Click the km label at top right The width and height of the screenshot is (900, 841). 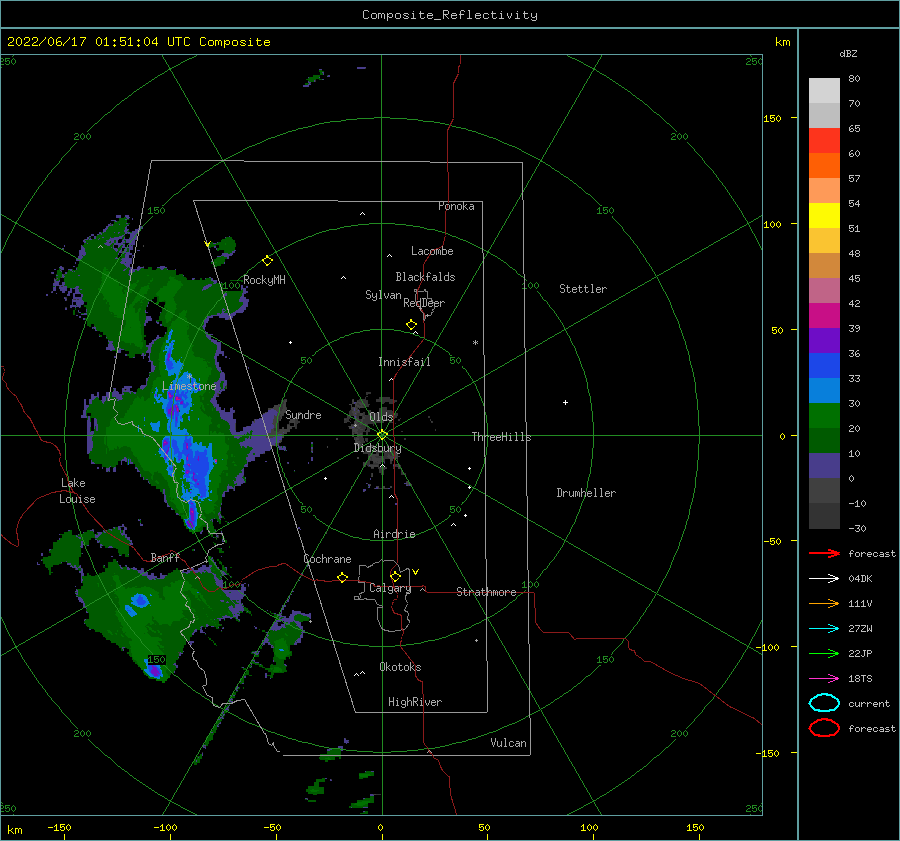782,42
